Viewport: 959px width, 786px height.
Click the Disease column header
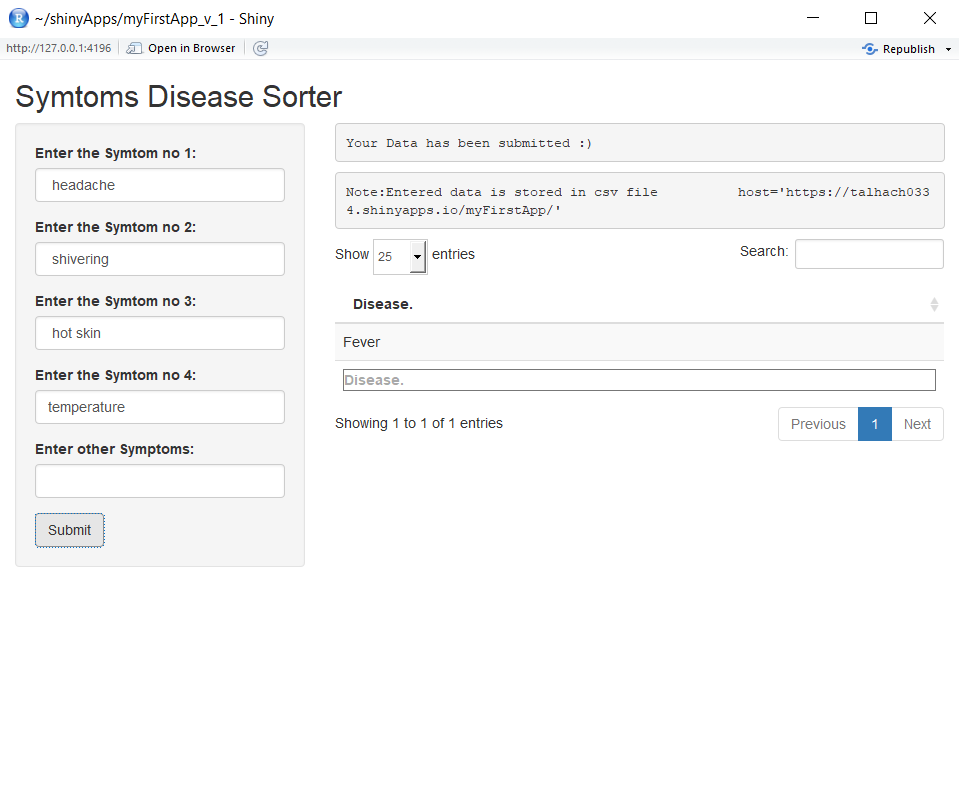(x=383, y=304)
